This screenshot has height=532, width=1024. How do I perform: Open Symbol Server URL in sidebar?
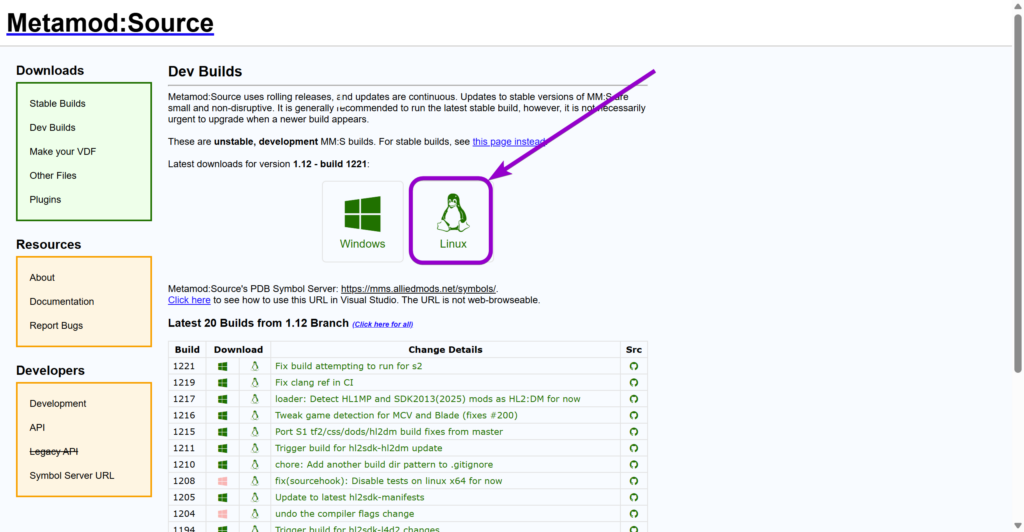pyautogui.click(x=72, y=476)
